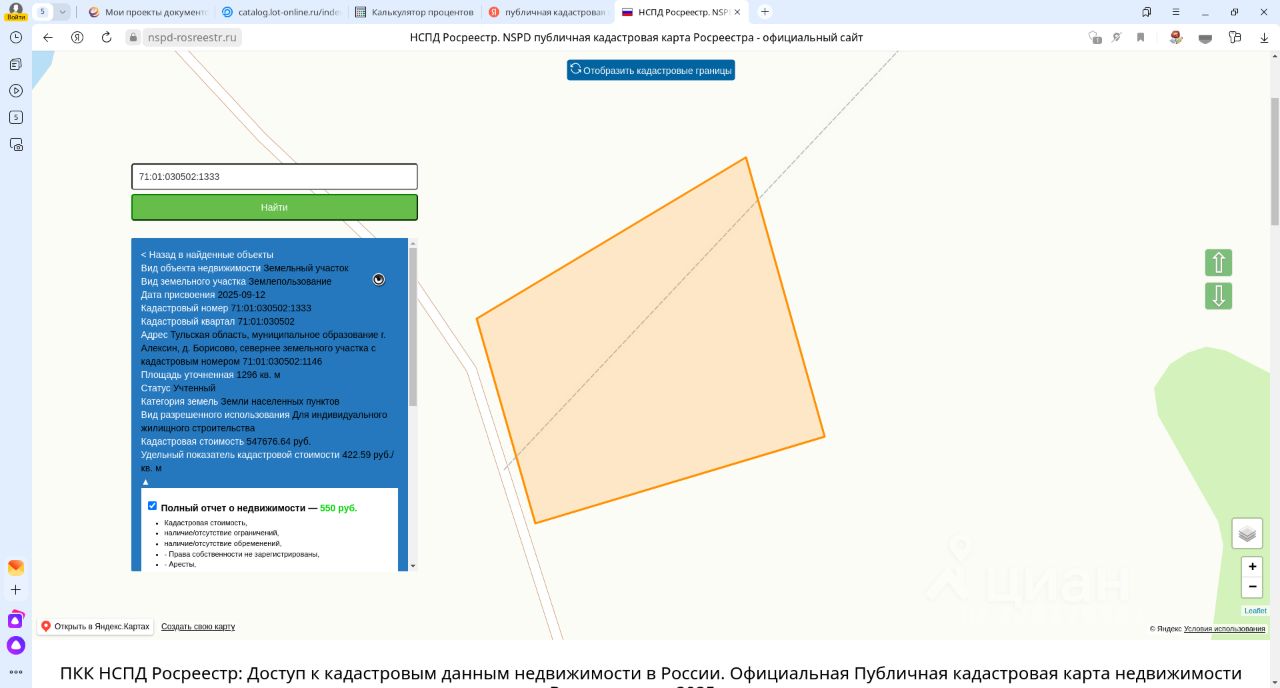This screenshot has height=688, width=1280.
Task: Go back via Назад в найденные объекты link
Action: 207,255
